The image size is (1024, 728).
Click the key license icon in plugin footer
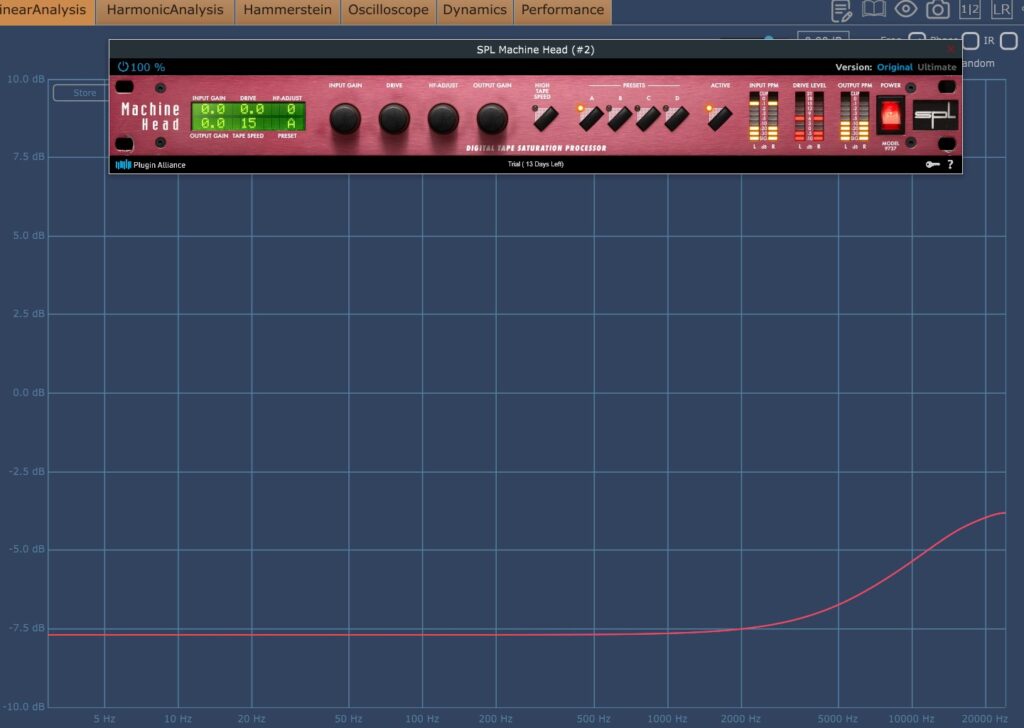coord(932,165)
